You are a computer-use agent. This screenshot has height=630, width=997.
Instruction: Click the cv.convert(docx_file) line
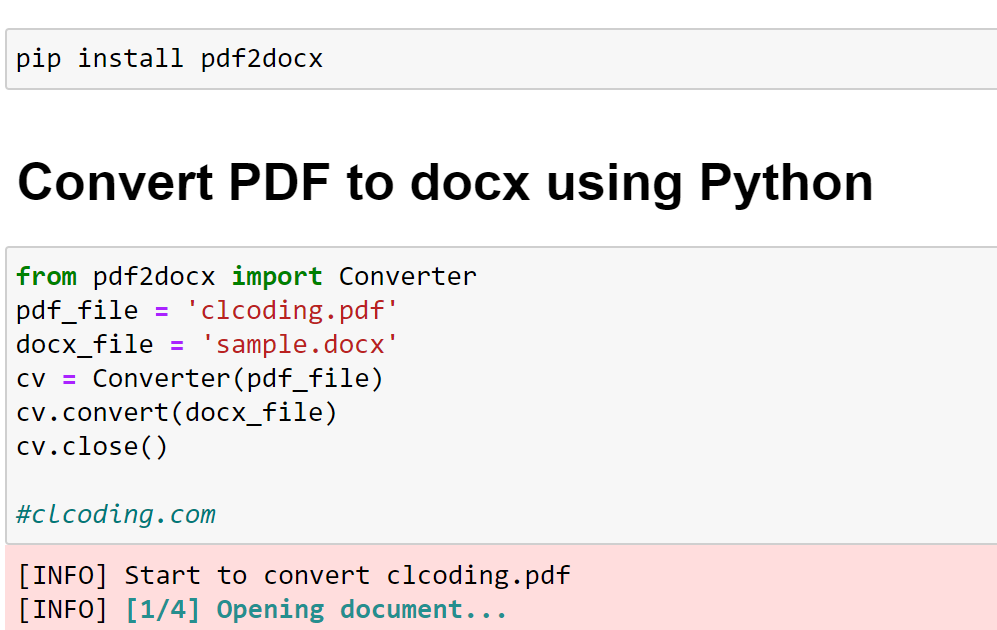pyautogui.click(x=177, y=413)
